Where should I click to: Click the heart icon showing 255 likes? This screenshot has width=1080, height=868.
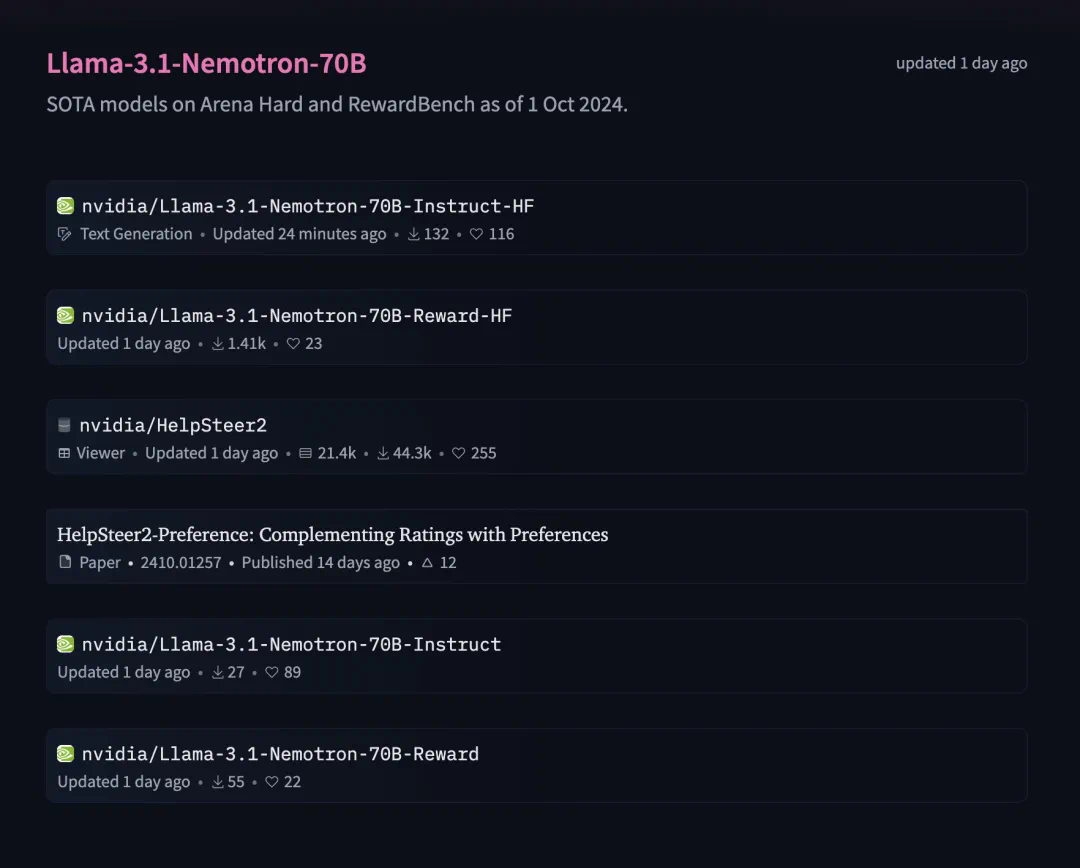[x=458, y=453]
